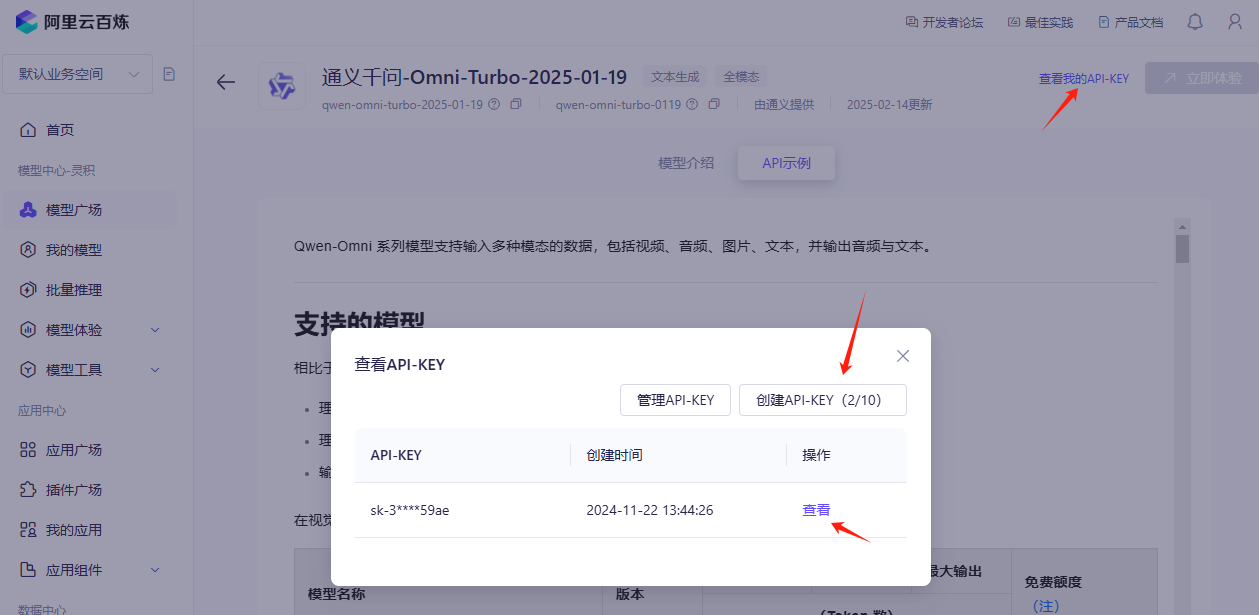Copy the model ID qwen-omni-turbo-0119

coord(714,104)
